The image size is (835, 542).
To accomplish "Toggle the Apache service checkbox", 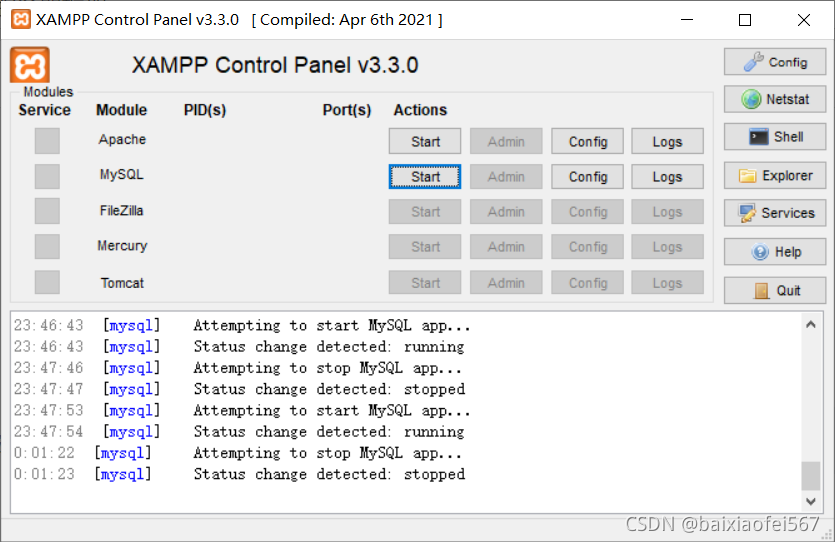I will 47,141.
